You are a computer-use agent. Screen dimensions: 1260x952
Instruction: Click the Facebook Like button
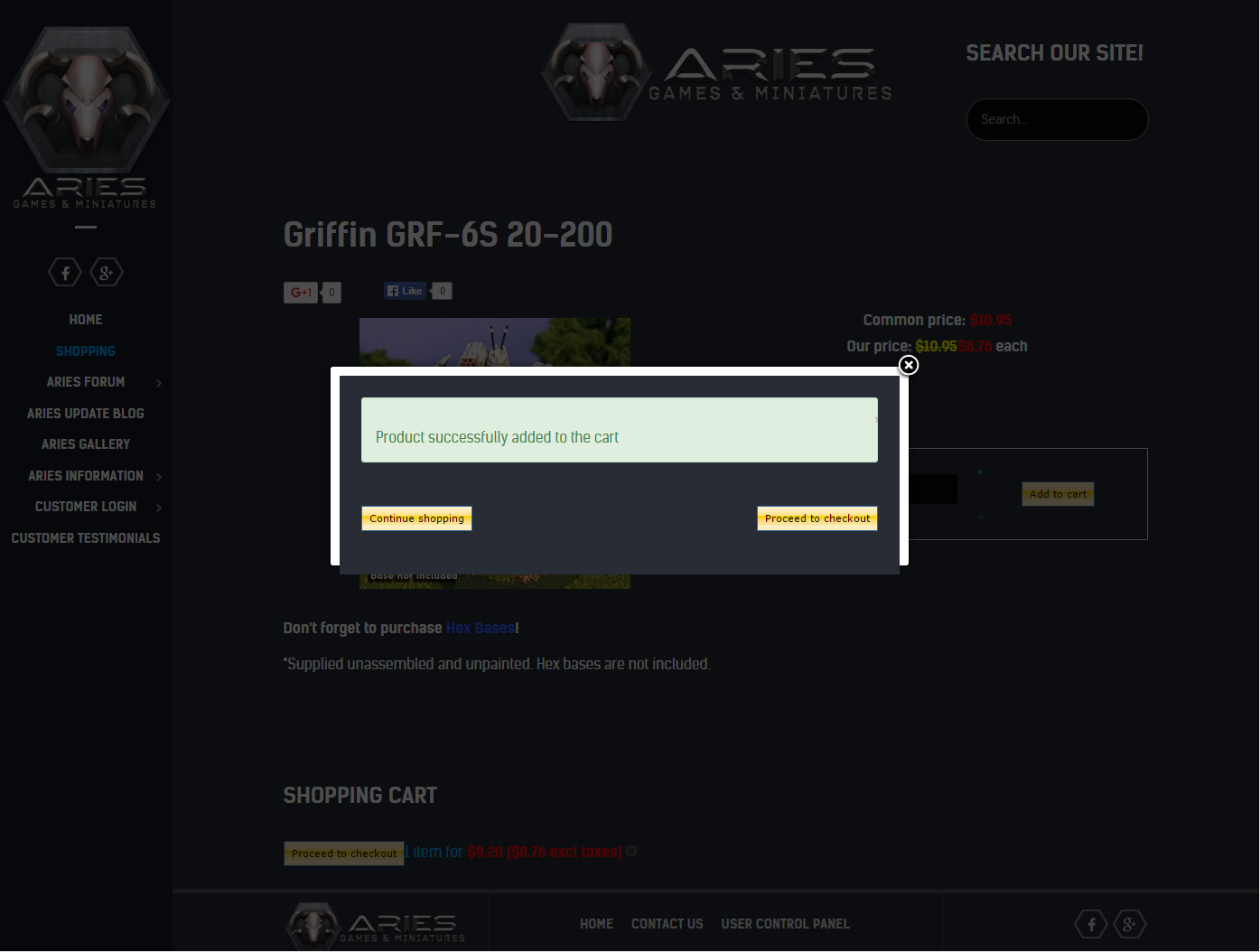(x=405, y=291)
